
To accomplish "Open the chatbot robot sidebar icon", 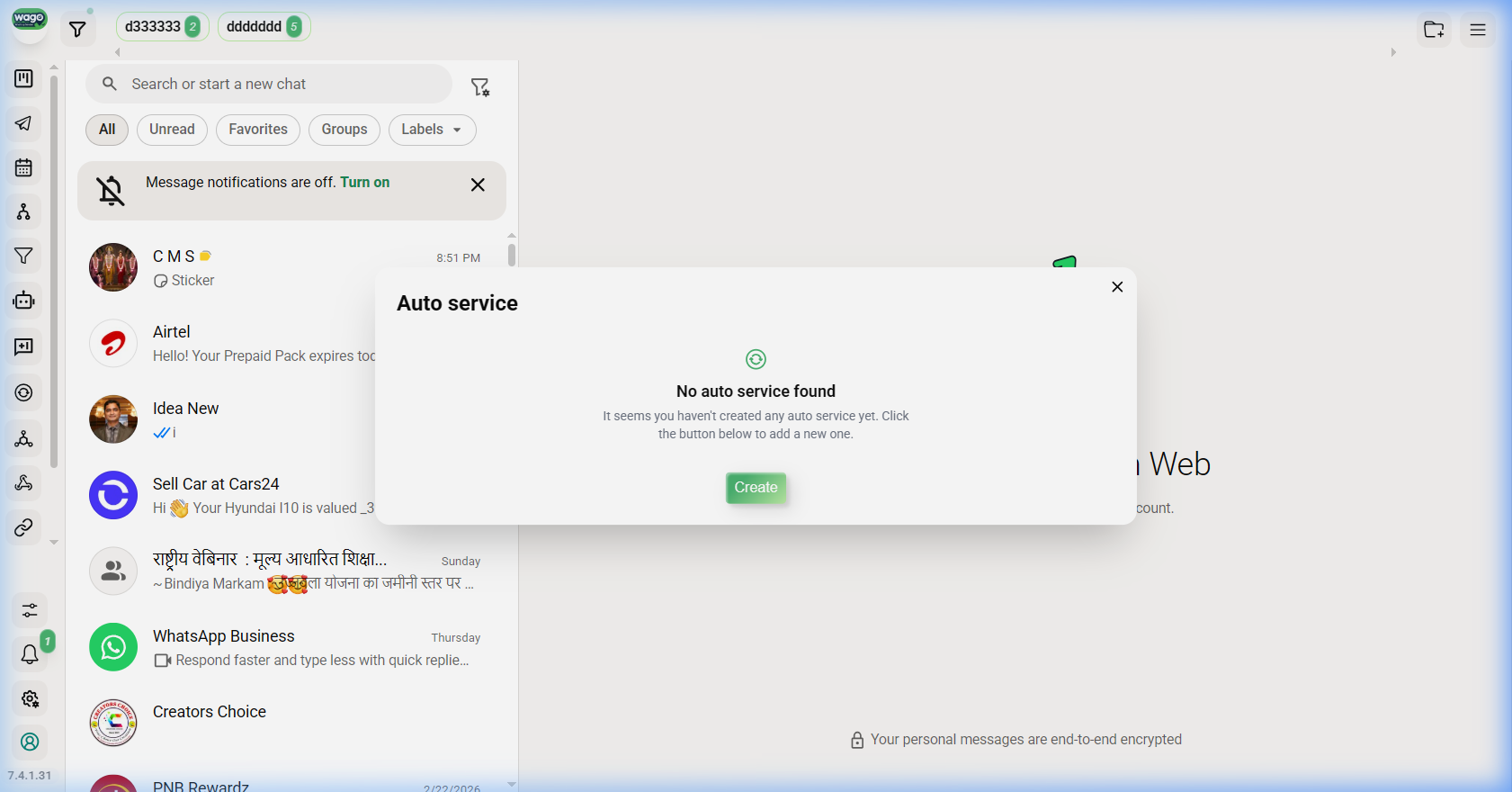I will tap(24, 301).
